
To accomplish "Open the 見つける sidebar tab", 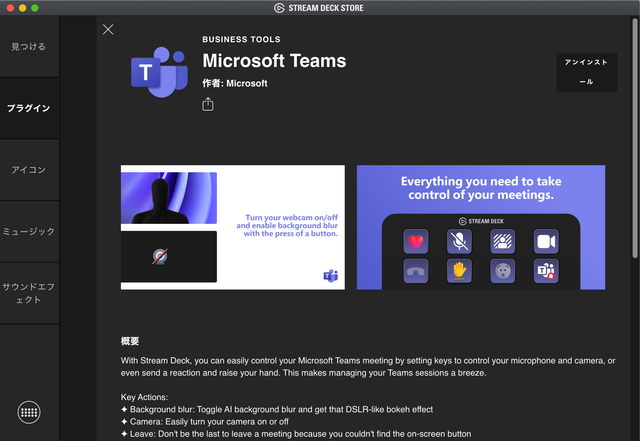I will pyautogui.click(x=29, y=47).
